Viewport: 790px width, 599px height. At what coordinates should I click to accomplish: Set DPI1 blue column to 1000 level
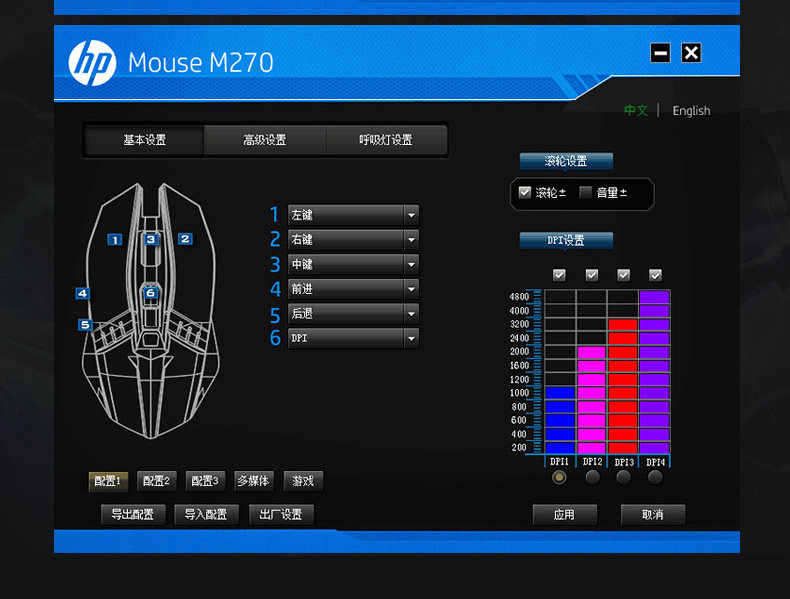click(x=560, y=392)
